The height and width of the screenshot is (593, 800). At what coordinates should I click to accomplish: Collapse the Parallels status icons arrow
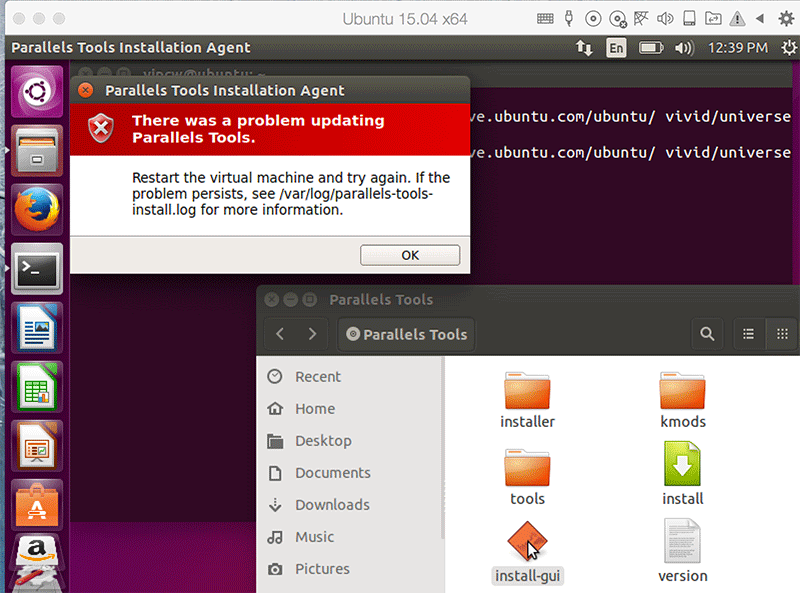pyautogui.click(x=760, y=19)
